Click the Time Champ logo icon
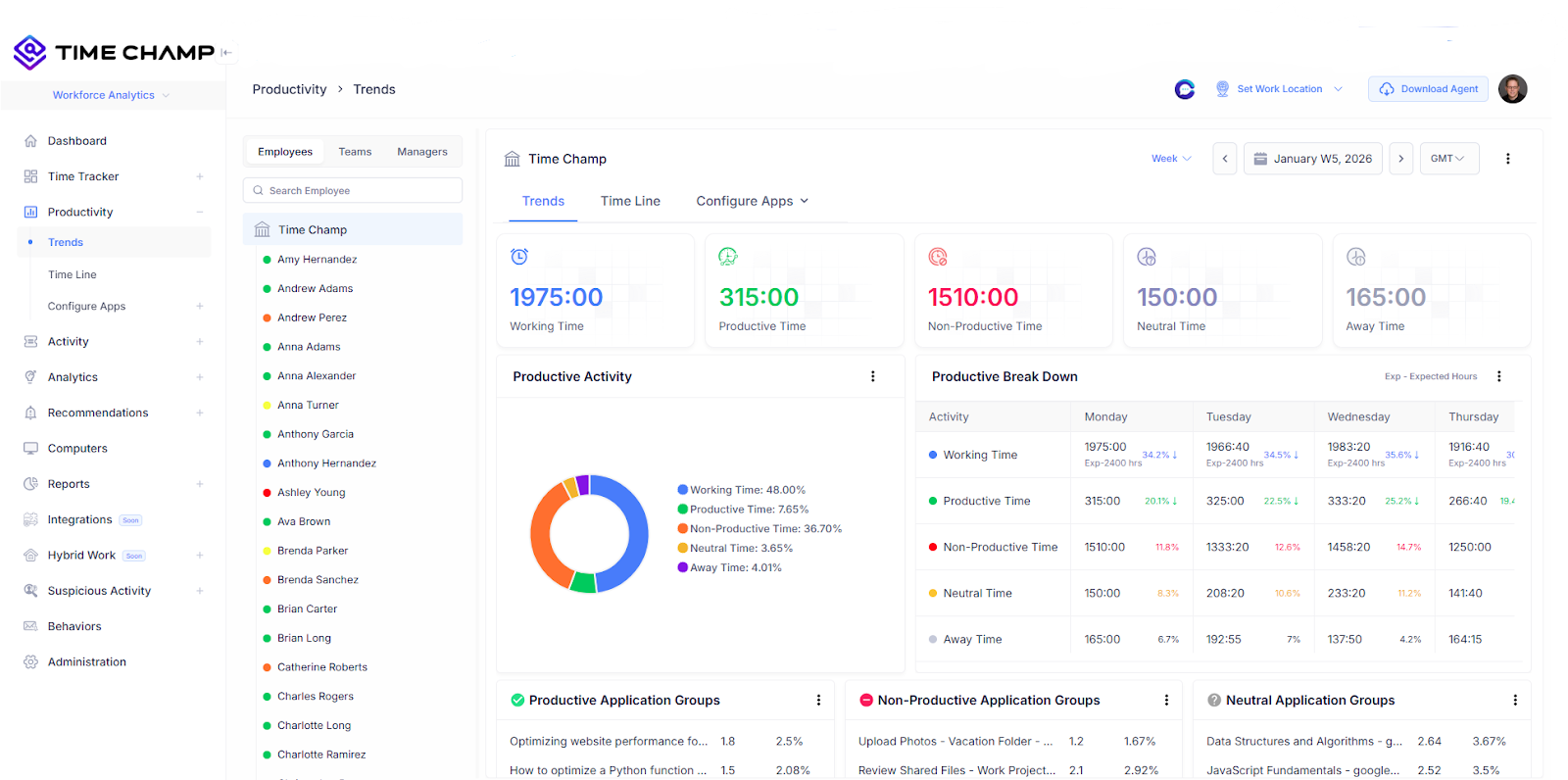The height and width of the screenshot is (780, 1568). (30, 52)
